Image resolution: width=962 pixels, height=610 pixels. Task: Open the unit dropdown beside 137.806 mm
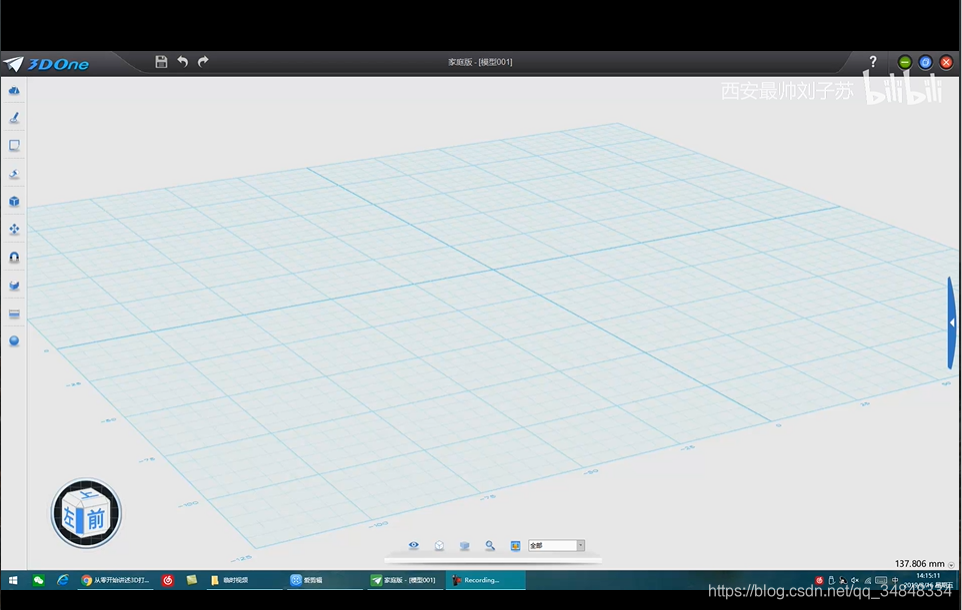[951, 565]
